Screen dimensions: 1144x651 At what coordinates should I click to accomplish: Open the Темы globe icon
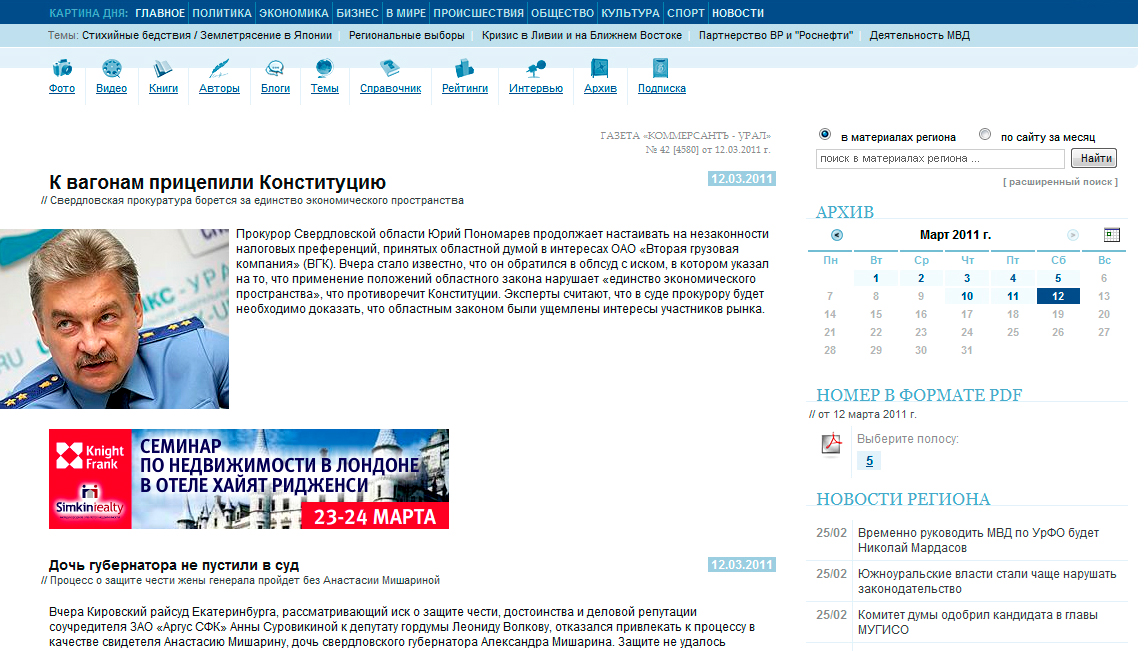point(324,69)
